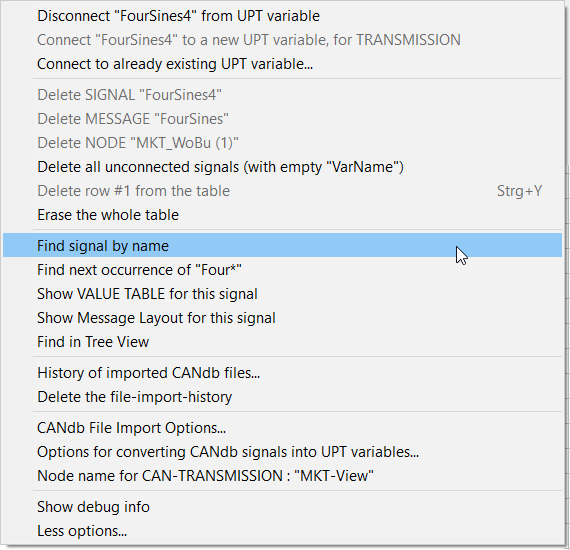Select Find in Tree View
The image size is (570, 550).
(x=282, y=342)
